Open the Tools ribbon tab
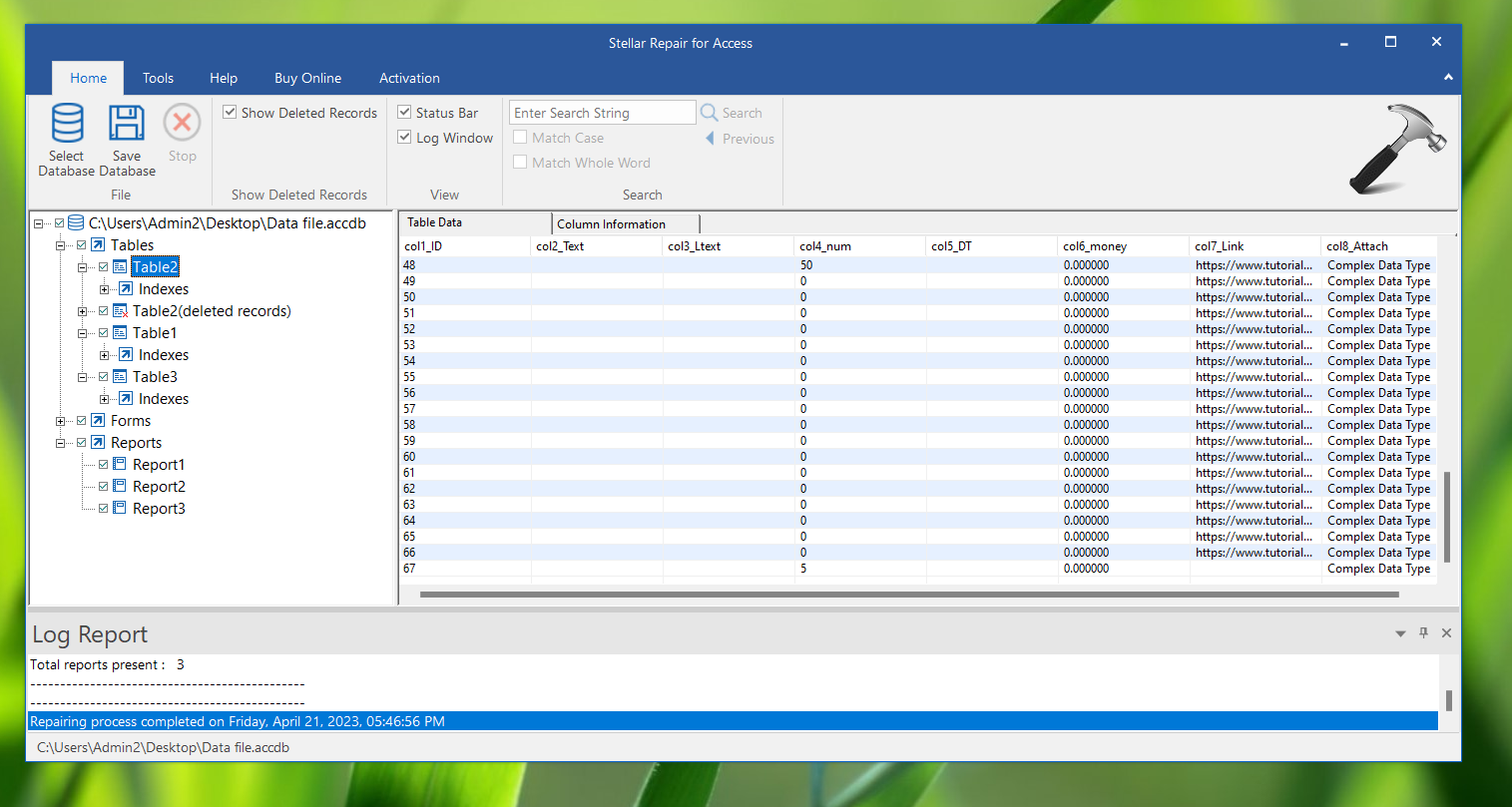 coord(158,78)
